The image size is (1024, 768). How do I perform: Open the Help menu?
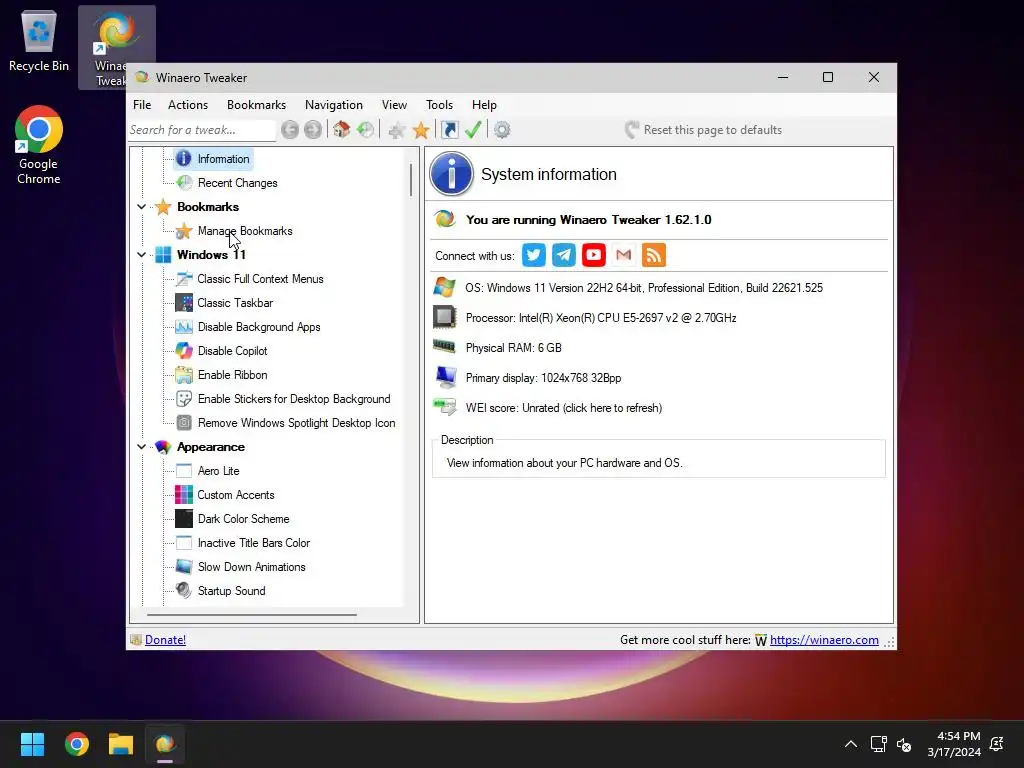(484, 104)
